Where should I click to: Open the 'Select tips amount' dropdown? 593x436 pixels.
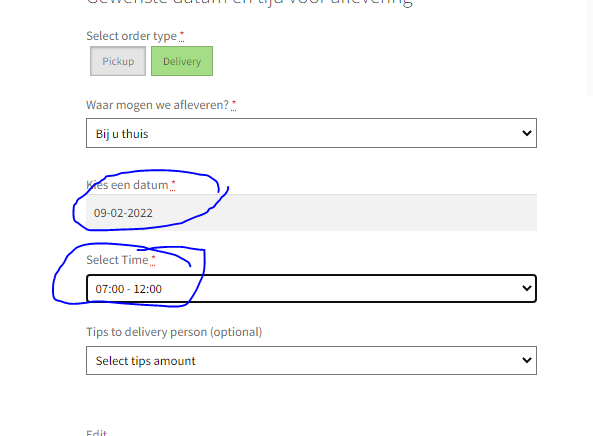tap(311, 360)
